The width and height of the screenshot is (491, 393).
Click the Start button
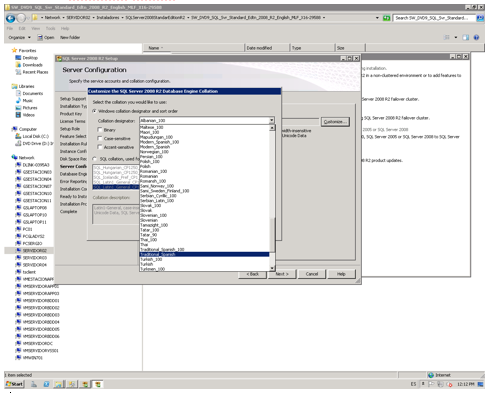14,384
